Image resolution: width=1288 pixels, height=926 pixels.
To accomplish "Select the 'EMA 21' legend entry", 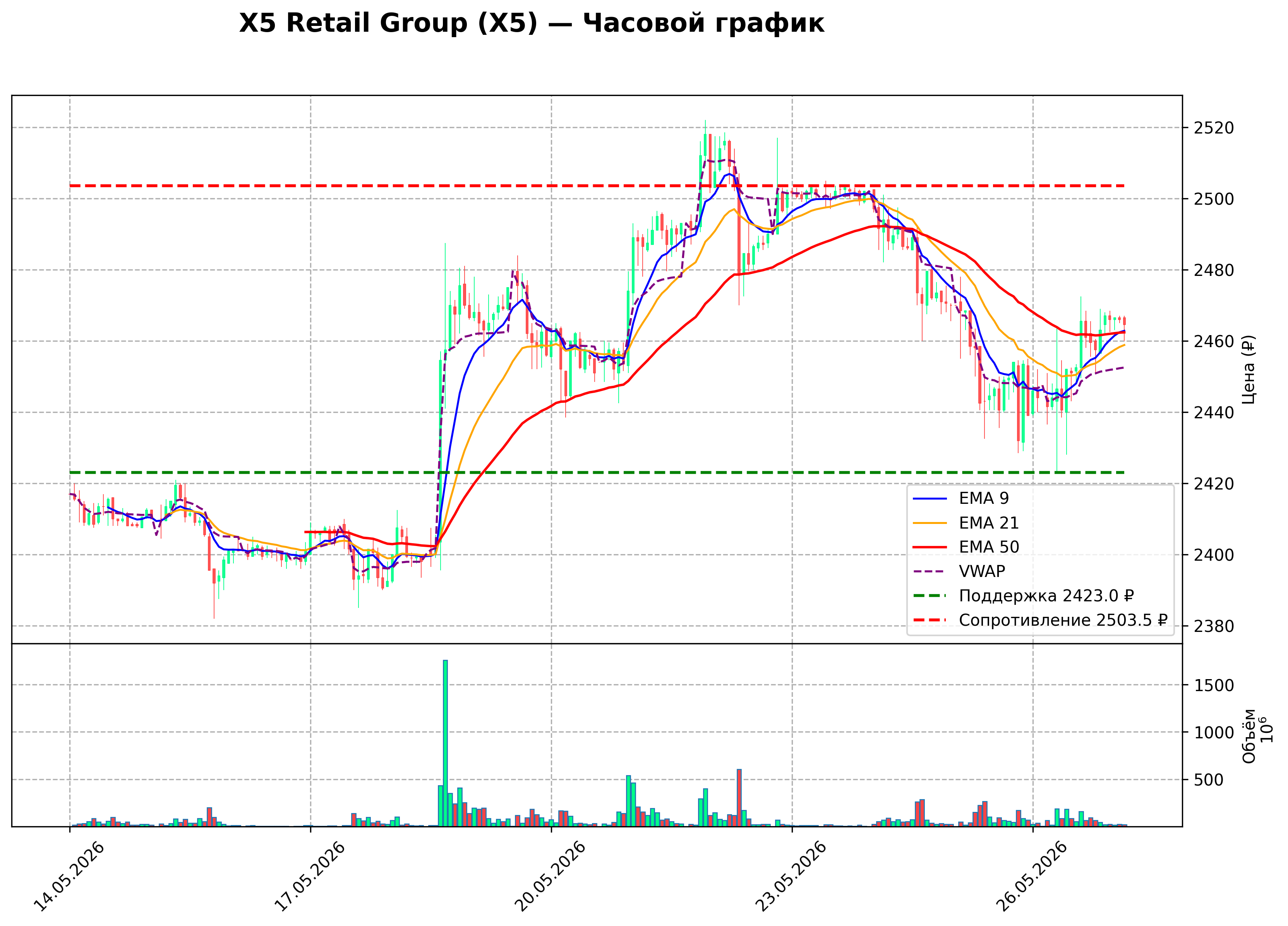I will pos(966,523).
